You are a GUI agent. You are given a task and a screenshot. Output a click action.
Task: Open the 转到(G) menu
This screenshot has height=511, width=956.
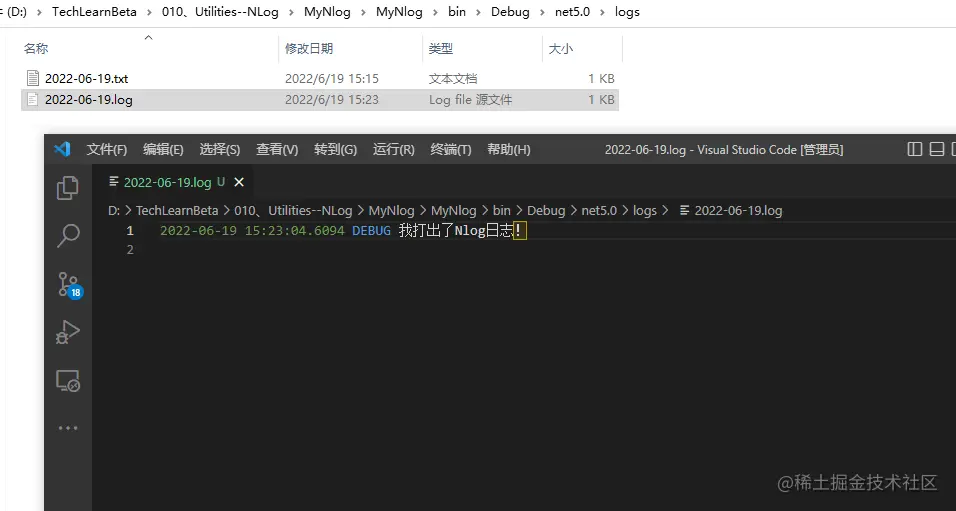tap(335, 149)
